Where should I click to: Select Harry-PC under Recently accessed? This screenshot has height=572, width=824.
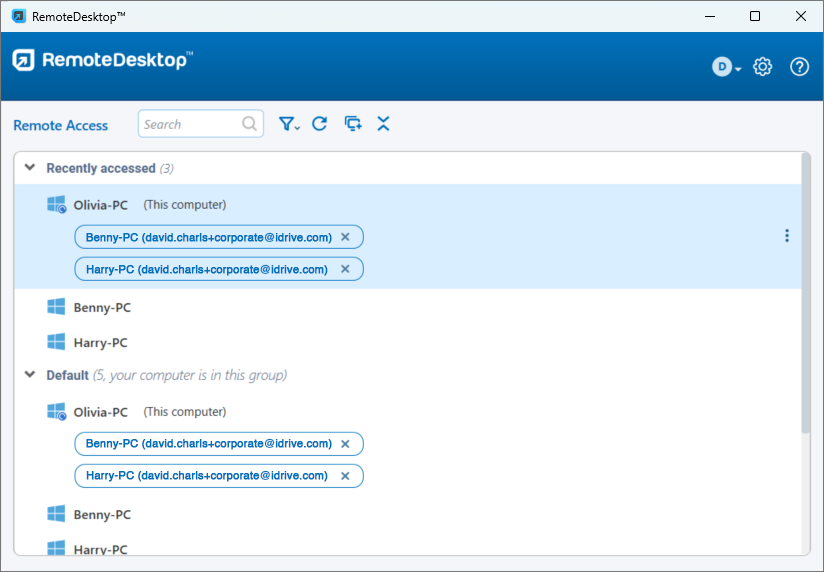(101, 343)
